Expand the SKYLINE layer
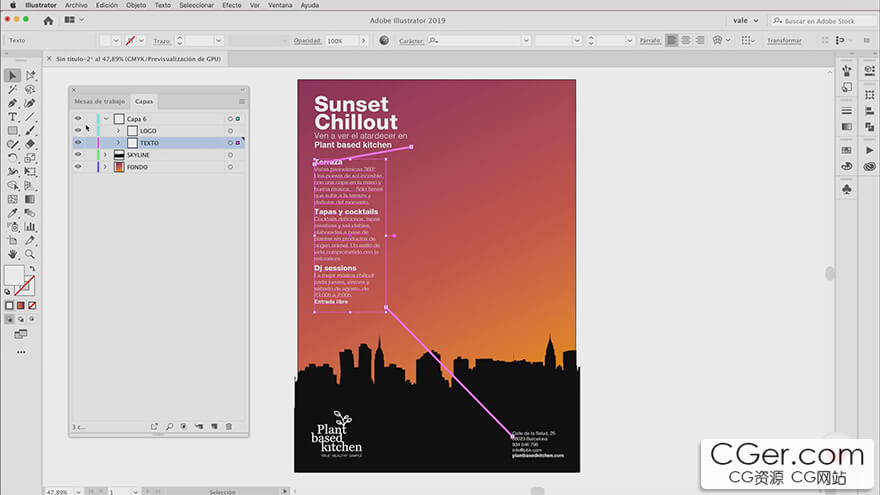 pos(105,154)
